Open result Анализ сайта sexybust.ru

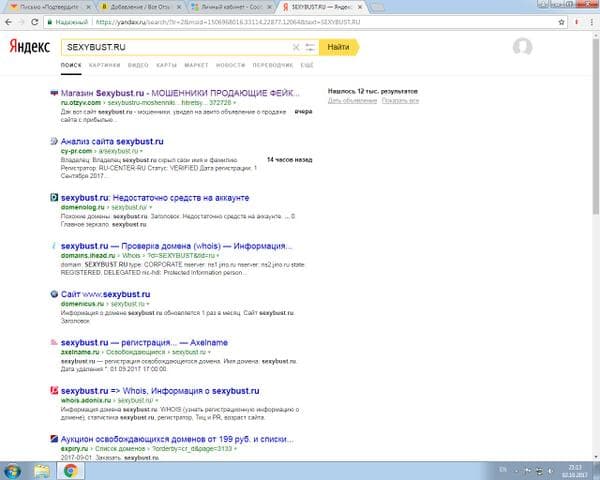point(112,141)
